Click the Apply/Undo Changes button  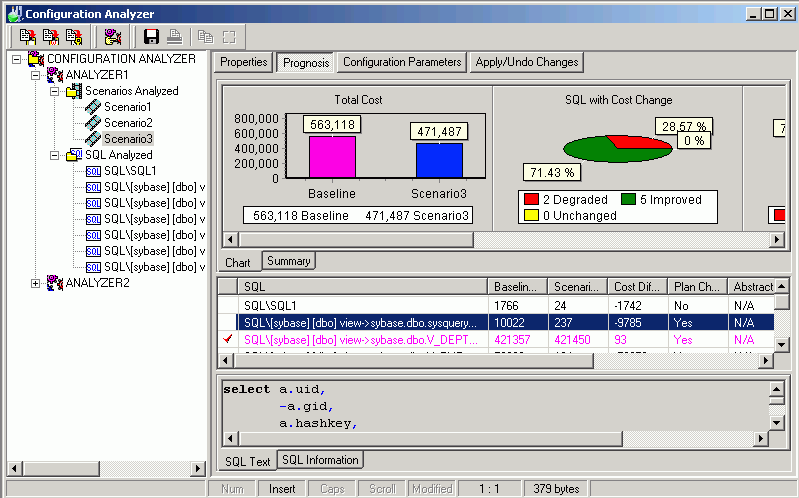[526, 62]
